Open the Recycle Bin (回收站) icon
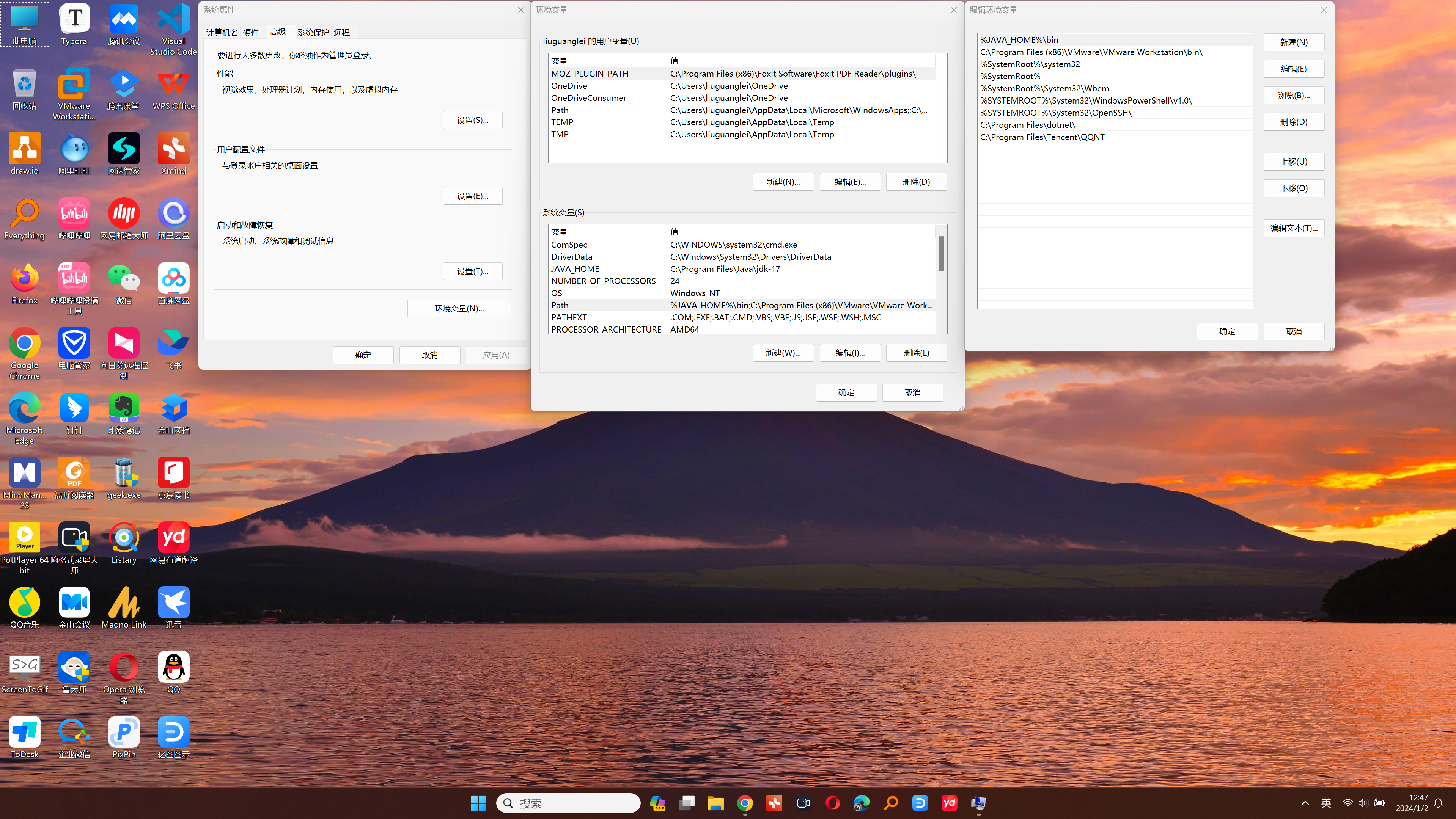 click(x=24, y=89)
